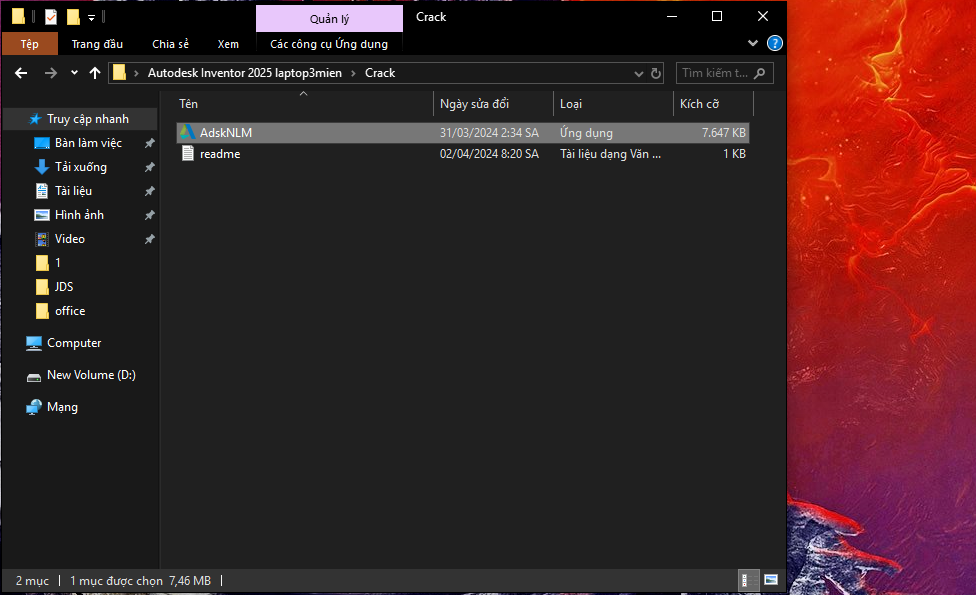Open Tải xuống in the sidebar
Viewport: 976px width, 595px height.
tap(81, 167)
